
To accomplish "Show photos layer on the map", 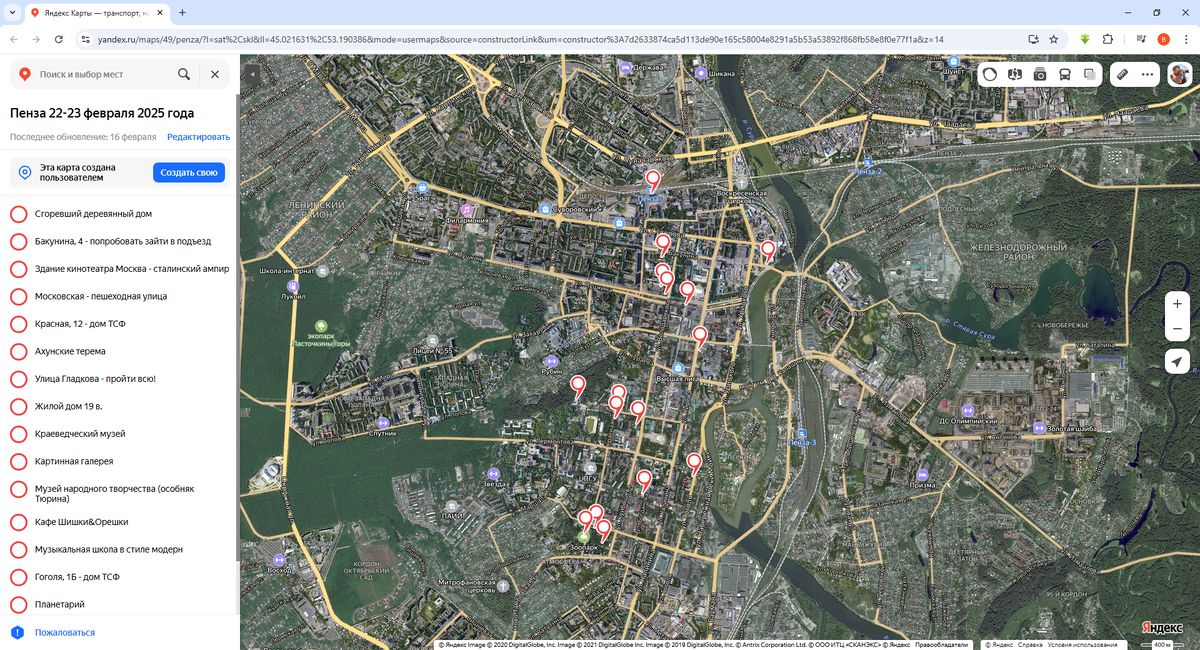I will coord(1040,74).
